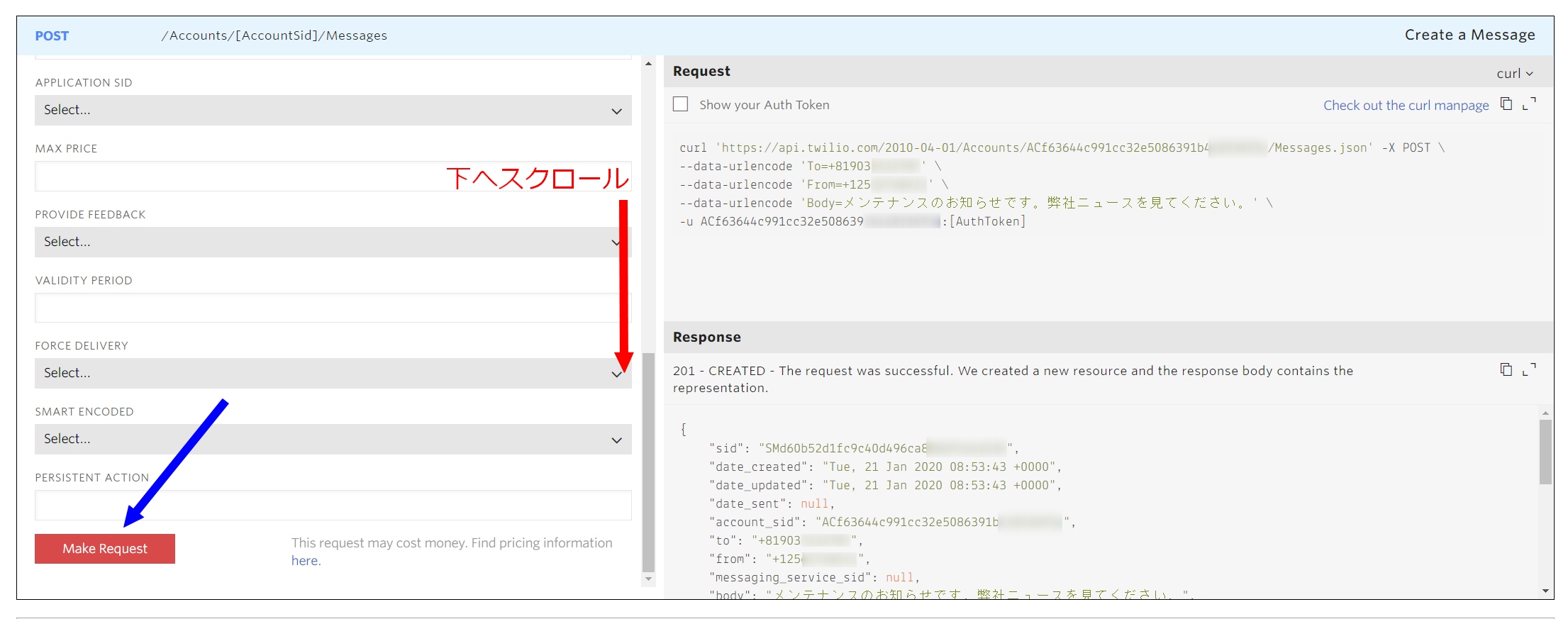Click the POST method label
This screenshot has width=1568, height=619.
pyautogui.click(x=52, y=36)
